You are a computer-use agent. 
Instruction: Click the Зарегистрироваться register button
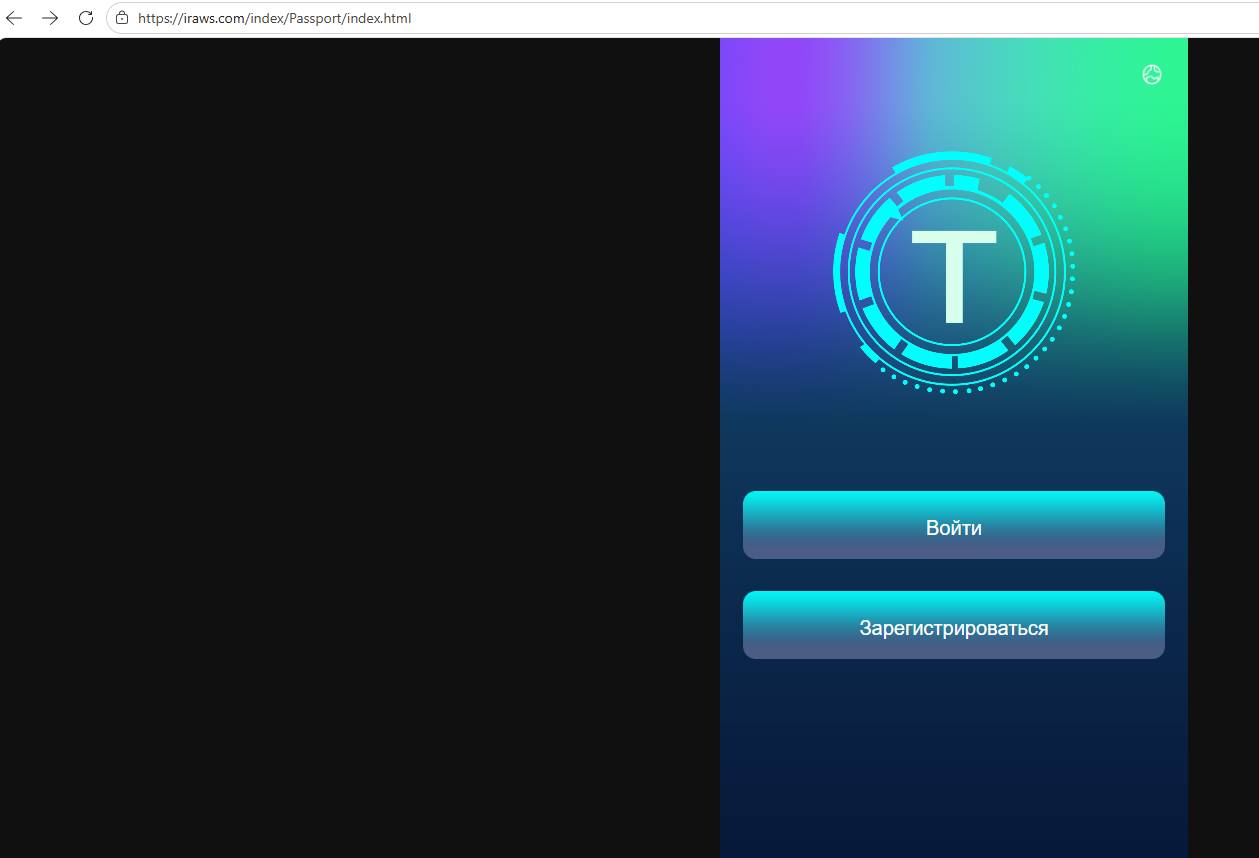pos(954,625)
